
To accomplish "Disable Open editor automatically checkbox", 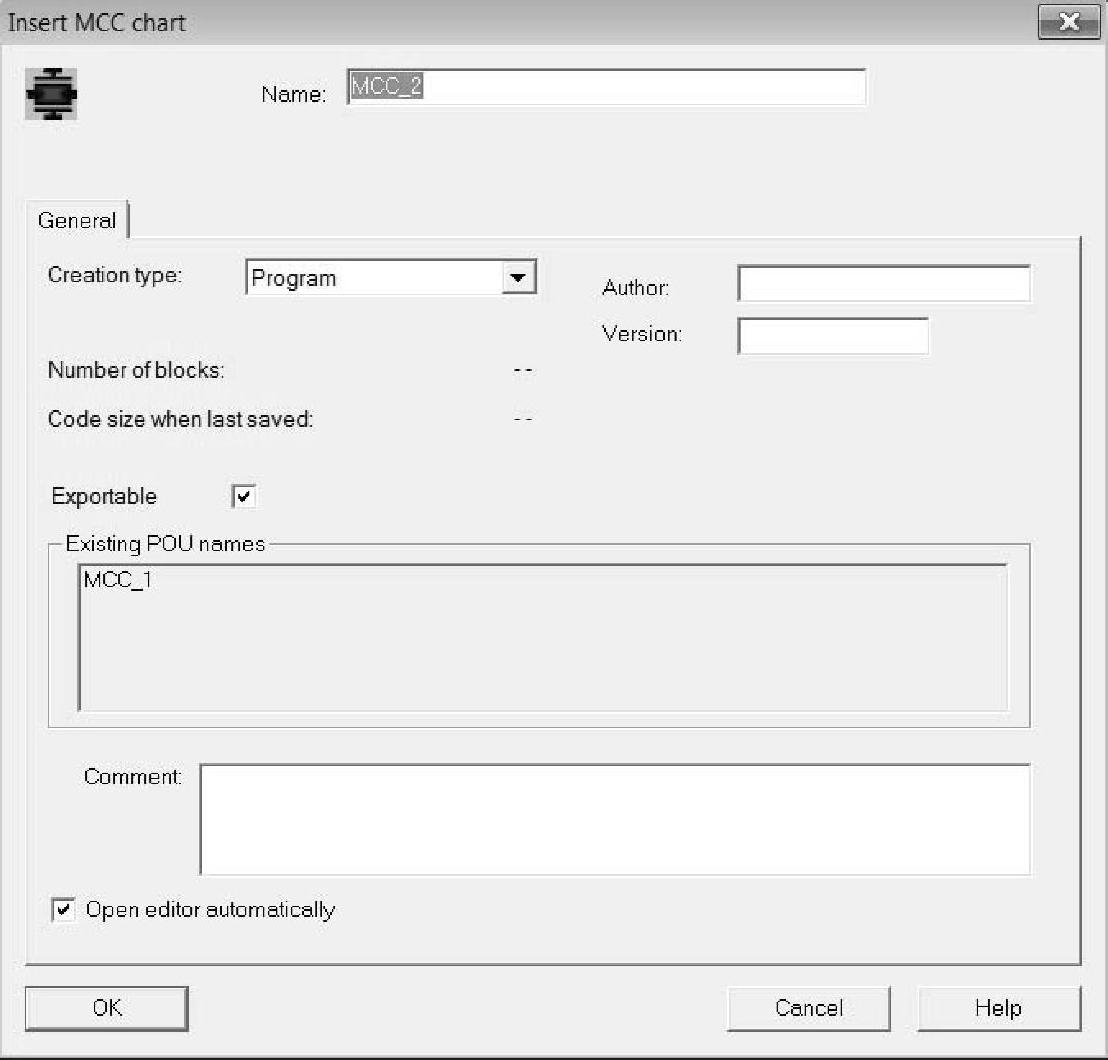I will tap(63, 909).
